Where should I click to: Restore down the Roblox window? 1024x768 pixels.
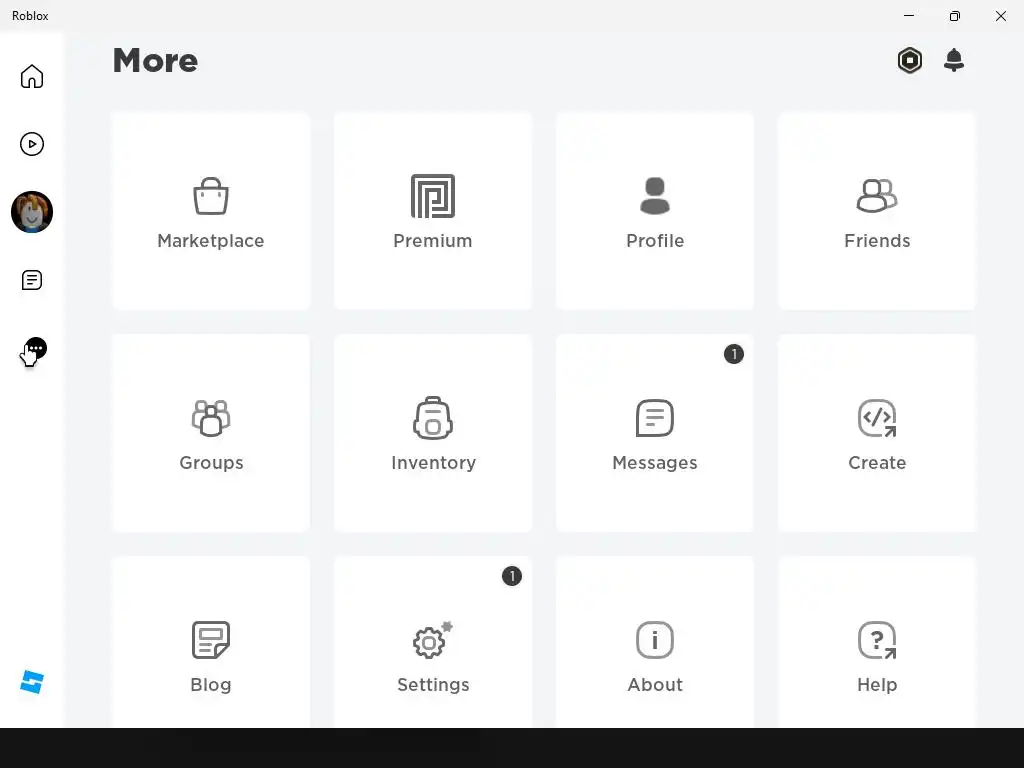[x=955, y=16]
